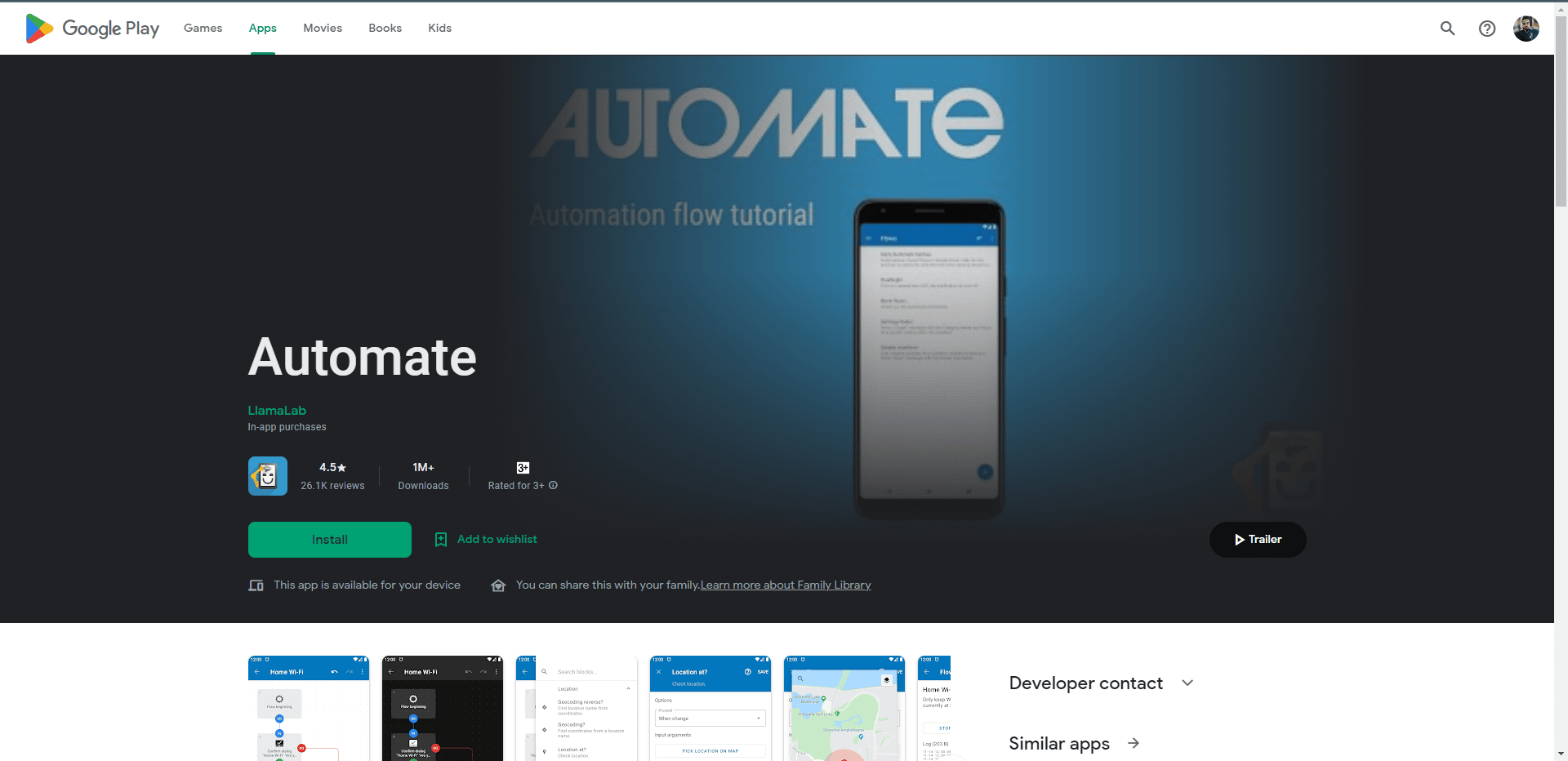Open map location screenshot thumbnail
Image resolution: width=1568 pixels, height=761 pixels.
[844, 708]
